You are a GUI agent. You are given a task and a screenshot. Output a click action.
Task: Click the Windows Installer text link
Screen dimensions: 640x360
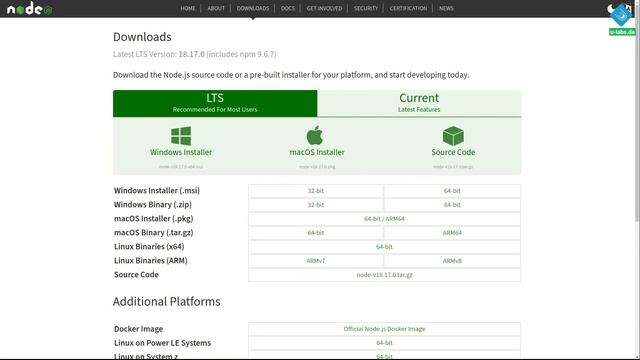(x=181, y=152)
